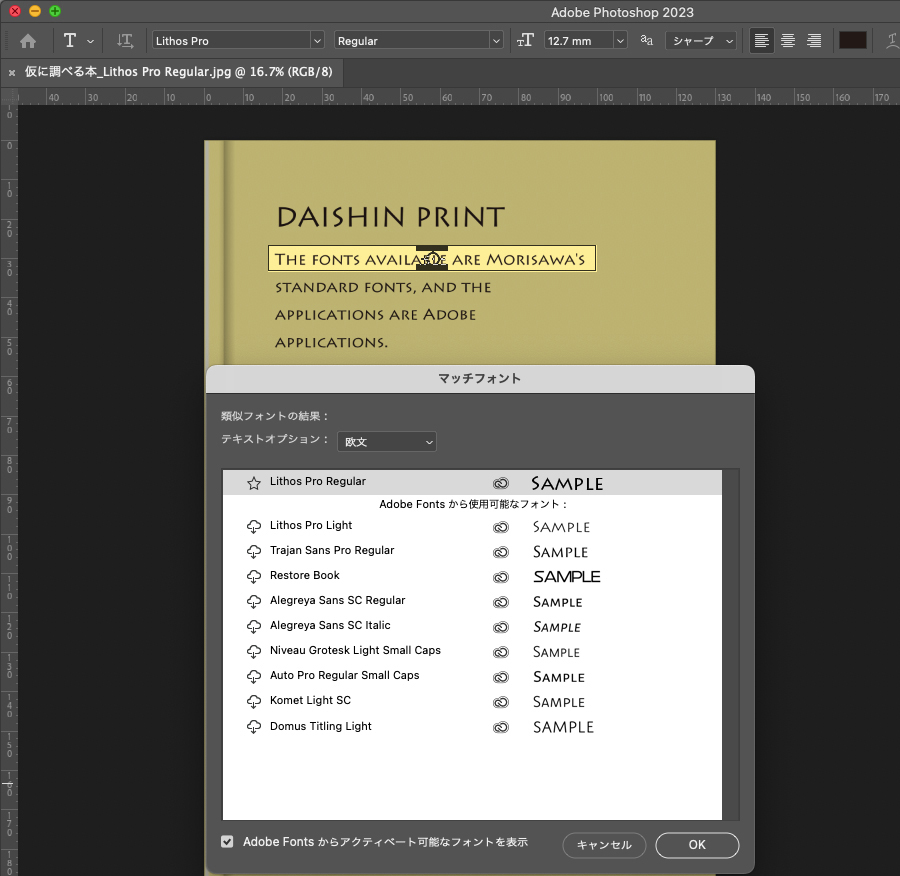Click Creative Cloud icon for Domus Titling Light
The width and height of the screenshot is (900, 876).
click(501, 728)
